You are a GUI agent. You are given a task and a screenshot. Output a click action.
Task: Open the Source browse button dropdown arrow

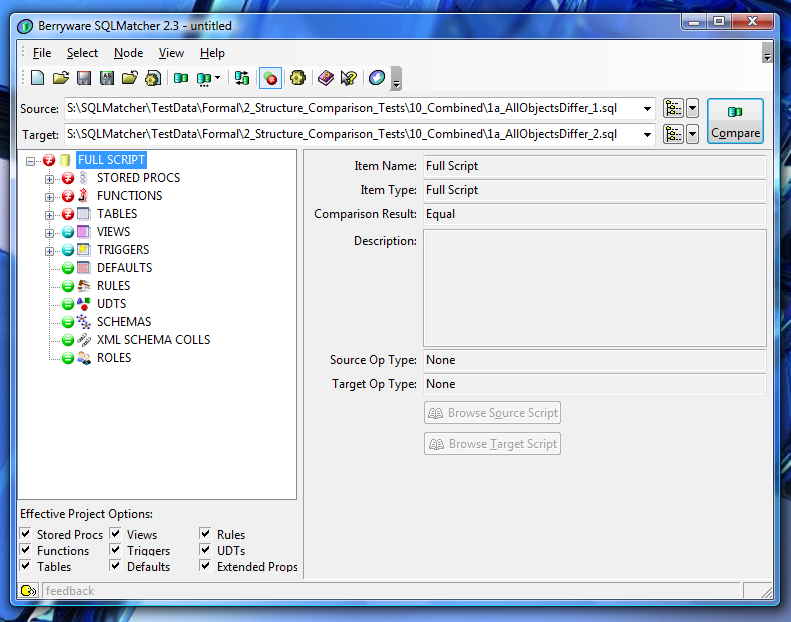[693, 108]
